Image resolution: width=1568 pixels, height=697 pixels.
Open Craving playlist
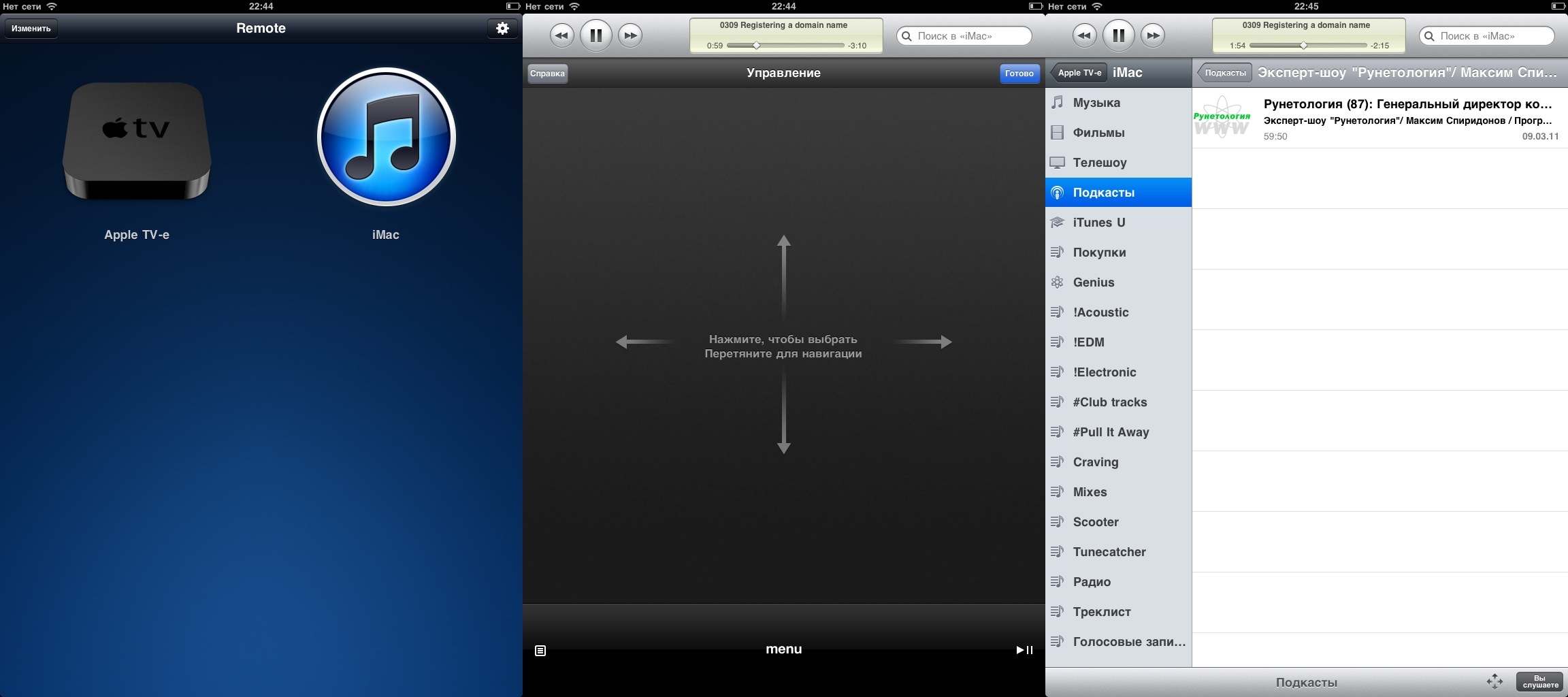pyautogui.click(x=1118, y=462)
